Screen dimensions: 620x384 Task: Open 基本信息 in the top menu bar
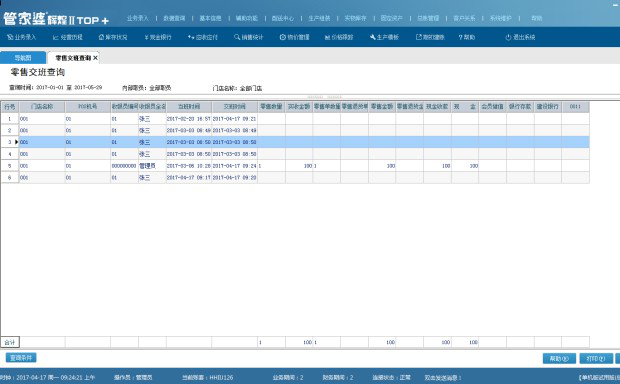pyautogui.click(x=210, y=18)
